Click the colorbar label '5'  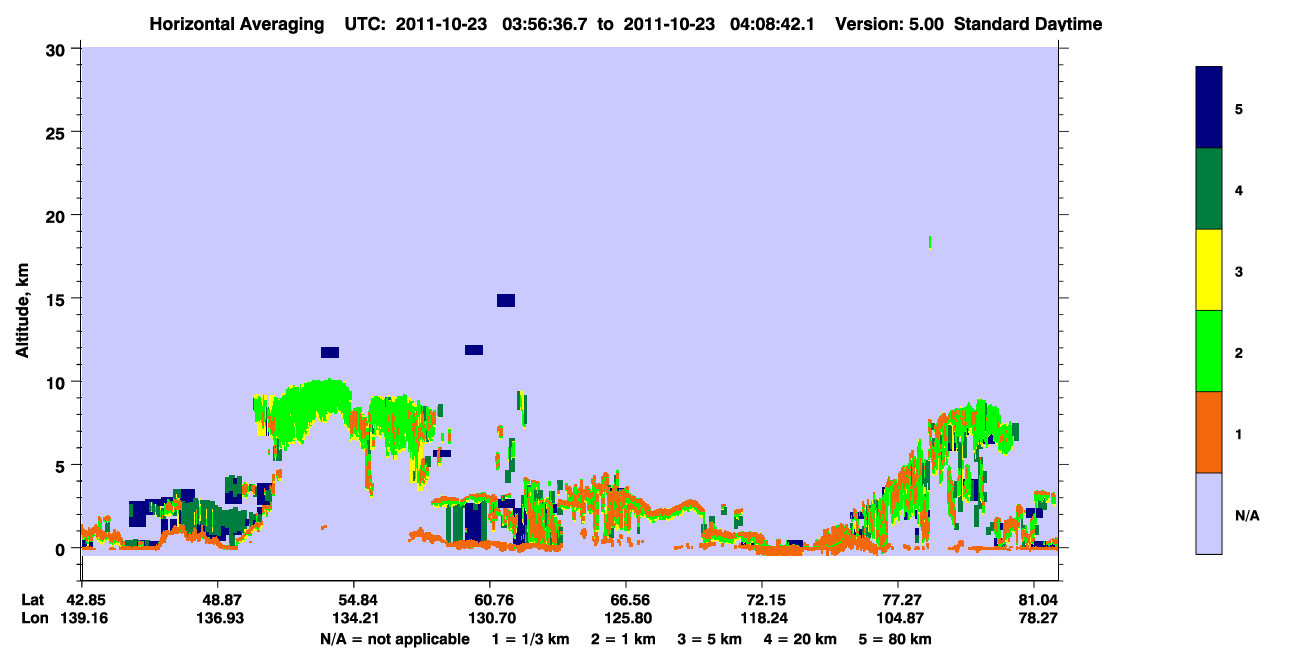tap(1239, 108)
